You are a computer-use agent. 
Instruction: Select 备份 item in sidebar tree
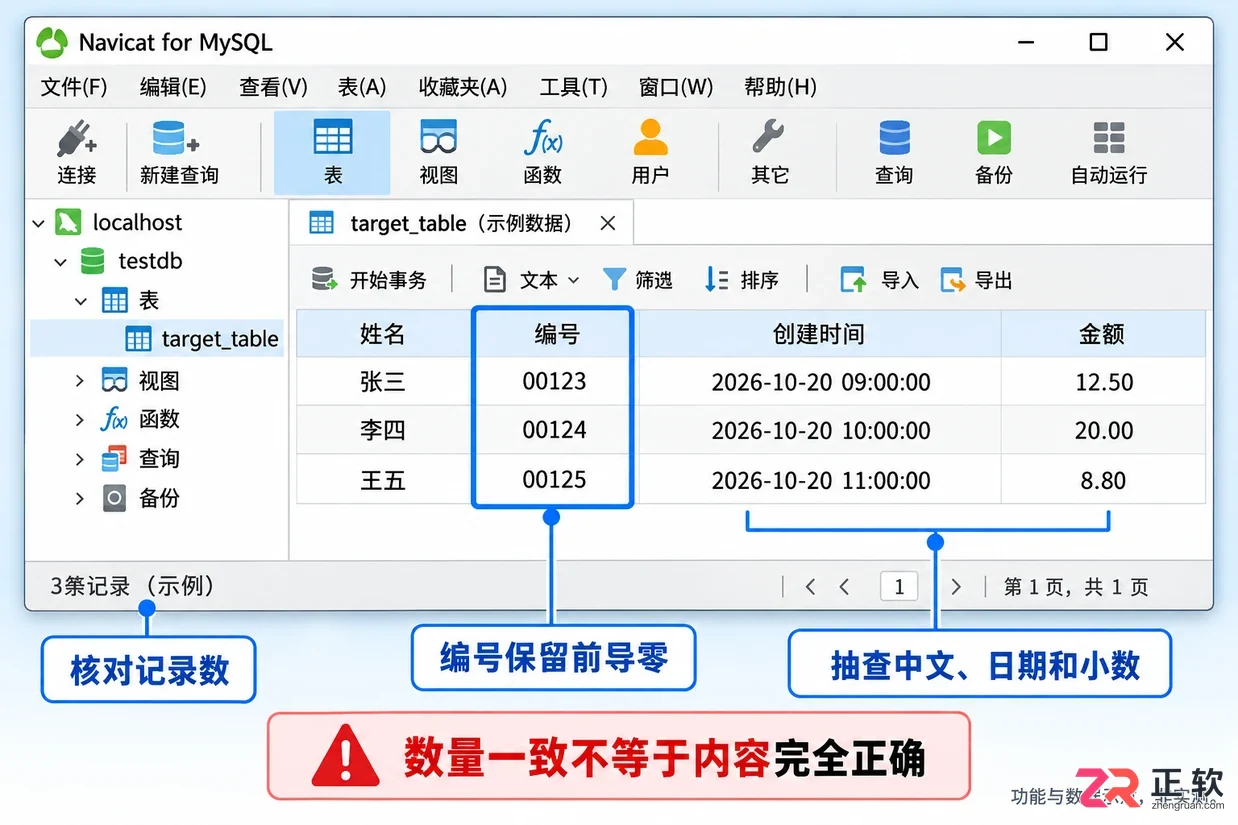141,497
